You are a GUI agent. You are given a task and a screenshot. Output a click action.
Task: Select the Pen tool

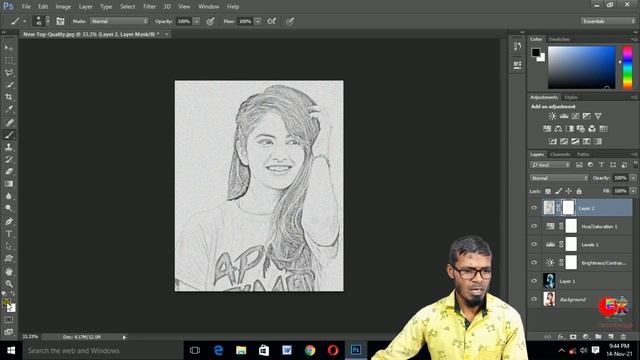click(9, 221)
